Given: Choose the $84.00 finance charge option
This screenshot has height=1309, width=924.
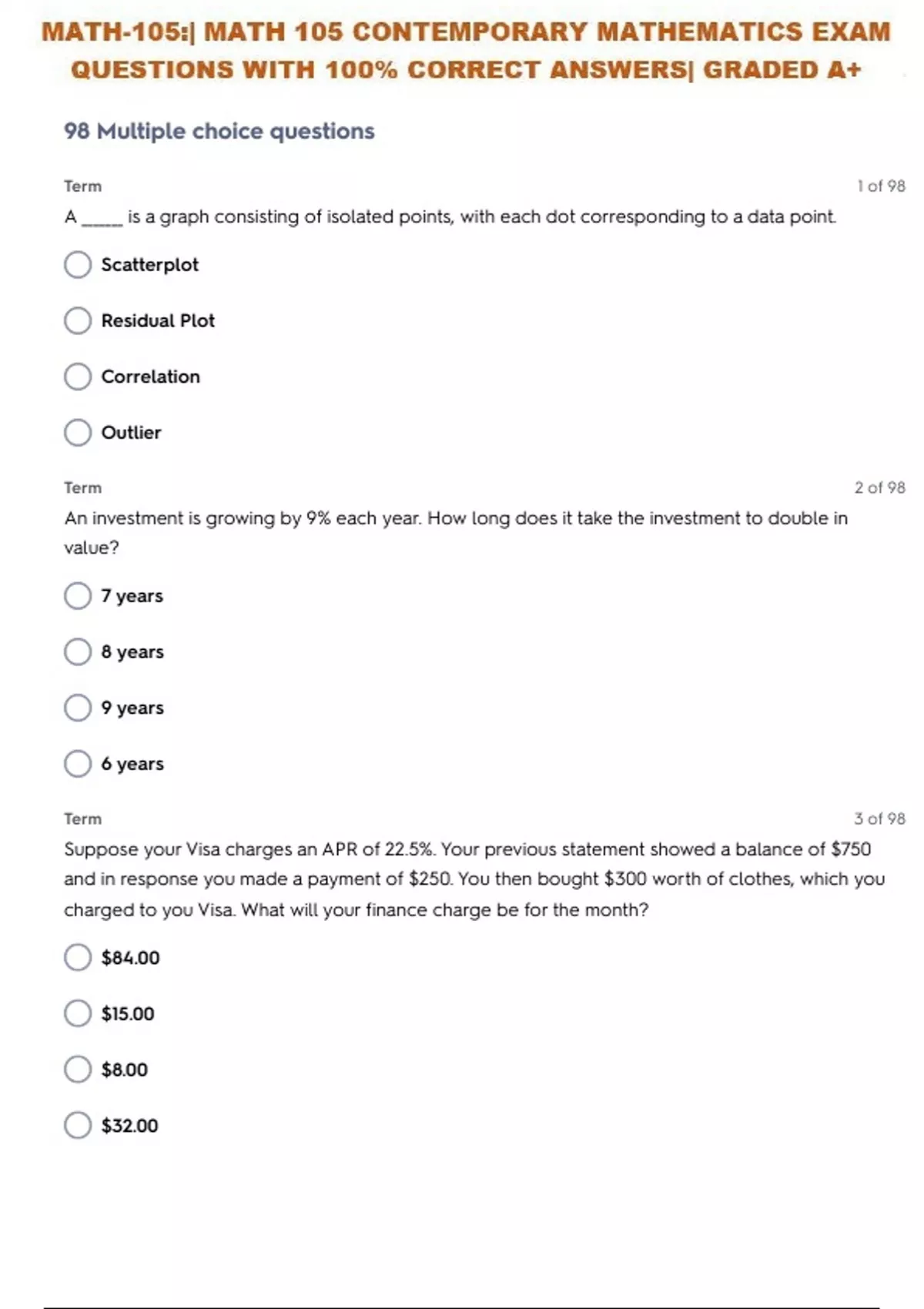Looking at the screenshot, I should [x=78, y=958].
